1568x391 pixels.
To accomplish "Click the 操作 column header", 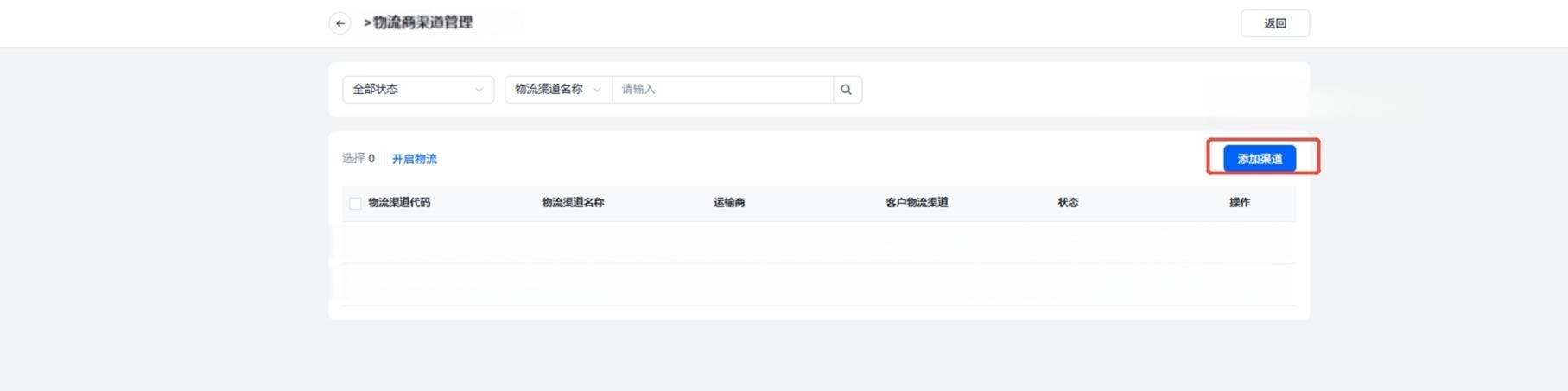I will pos(1240,203).
